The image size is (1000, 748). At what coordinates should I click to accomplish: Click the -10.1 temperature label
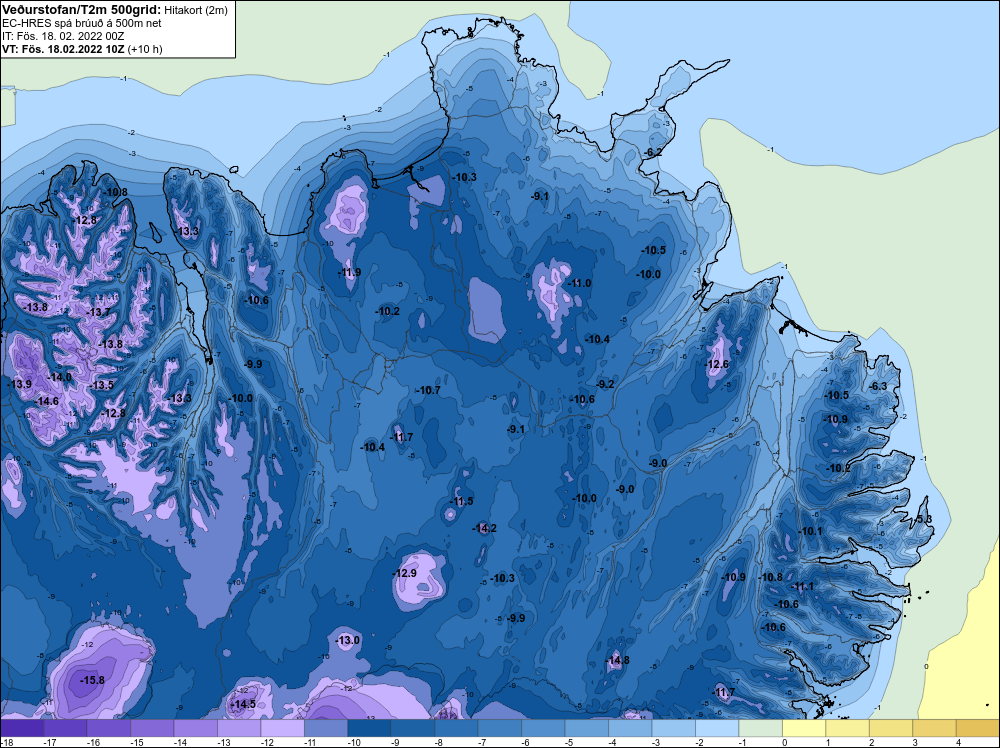810,531
